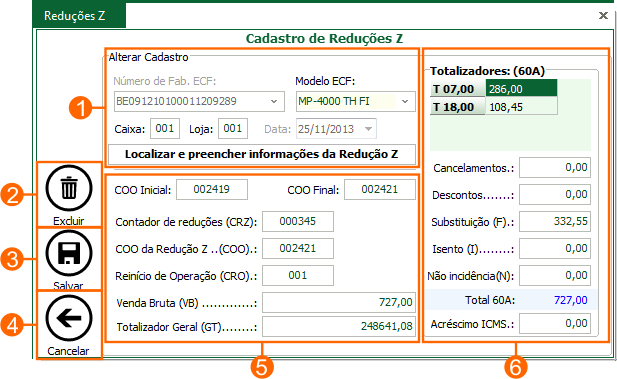Select the Reduções Z tab
Image resolution: width=617 pixels, height=379 pixels.
[x=79, y=16]
